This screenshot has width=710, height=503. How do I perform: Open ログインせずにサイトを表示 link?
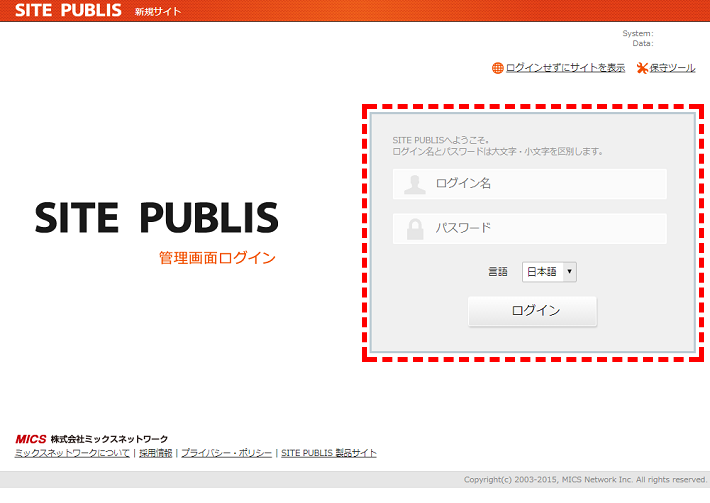[565, 68]
